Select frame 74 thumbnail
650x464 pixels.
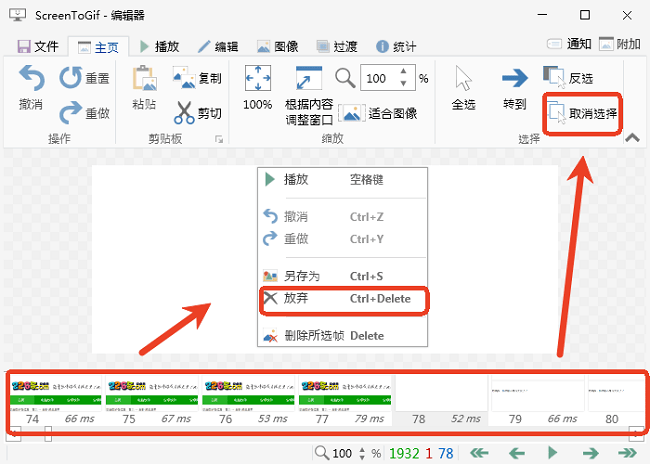[x=56, y=400]
